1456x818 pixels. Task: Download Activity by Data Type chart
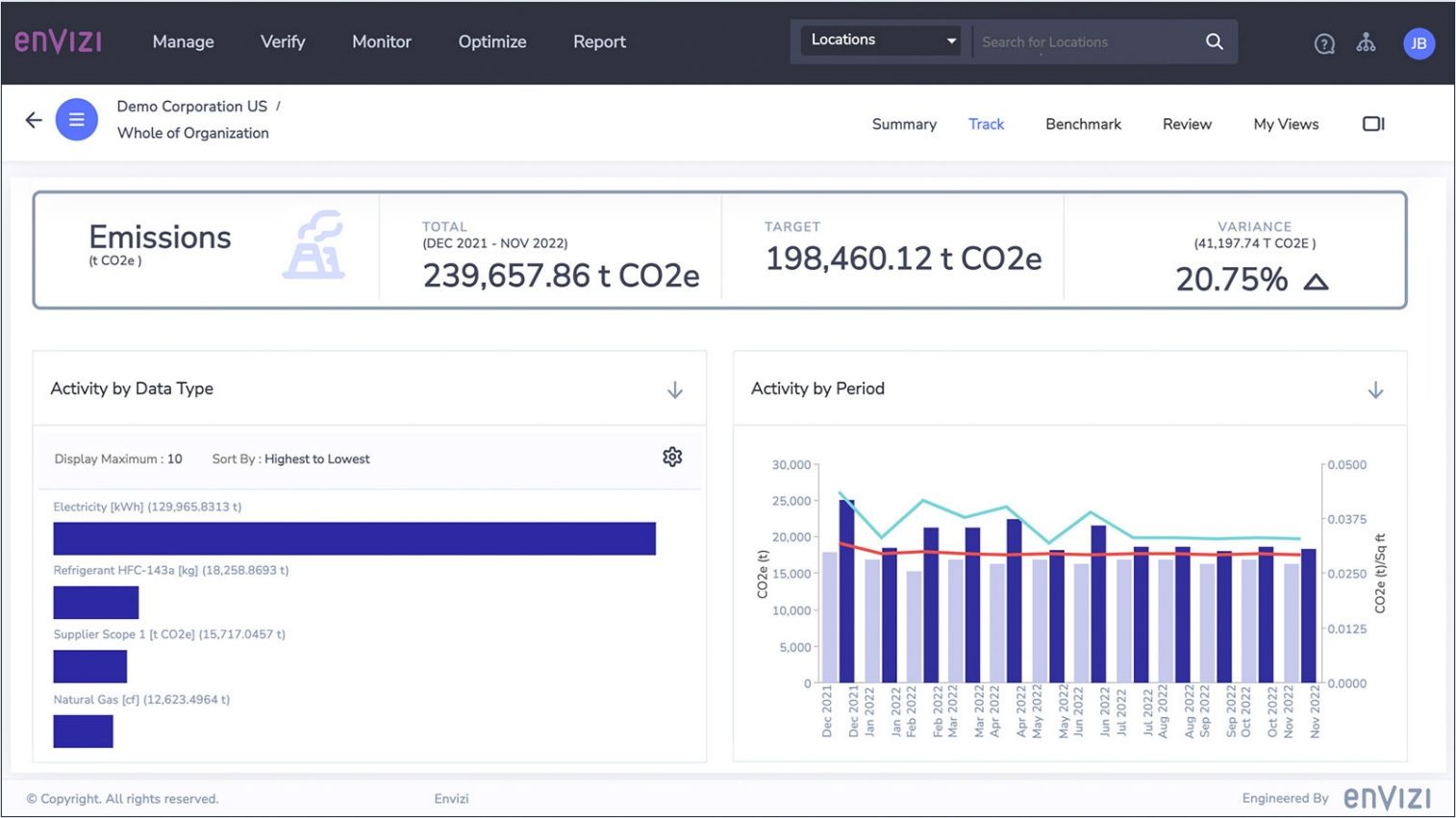tap(675, 389)
